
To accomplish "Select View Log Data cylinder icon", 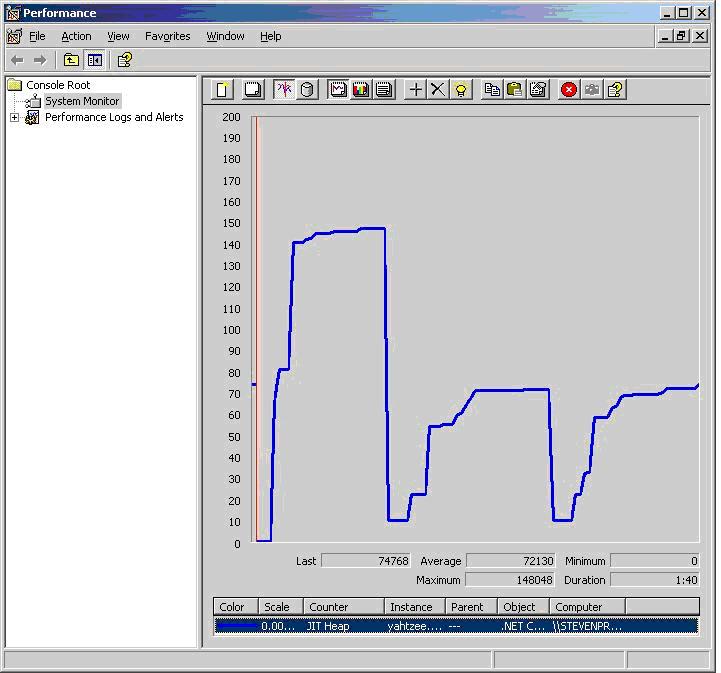I will [307, 89].
